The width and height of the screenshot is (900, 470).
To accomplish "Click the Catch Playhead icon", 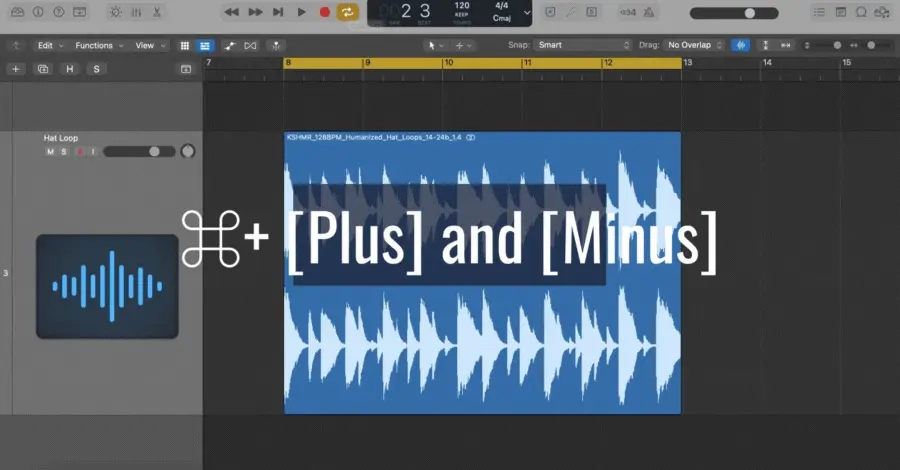I will [x=276, y=46].
